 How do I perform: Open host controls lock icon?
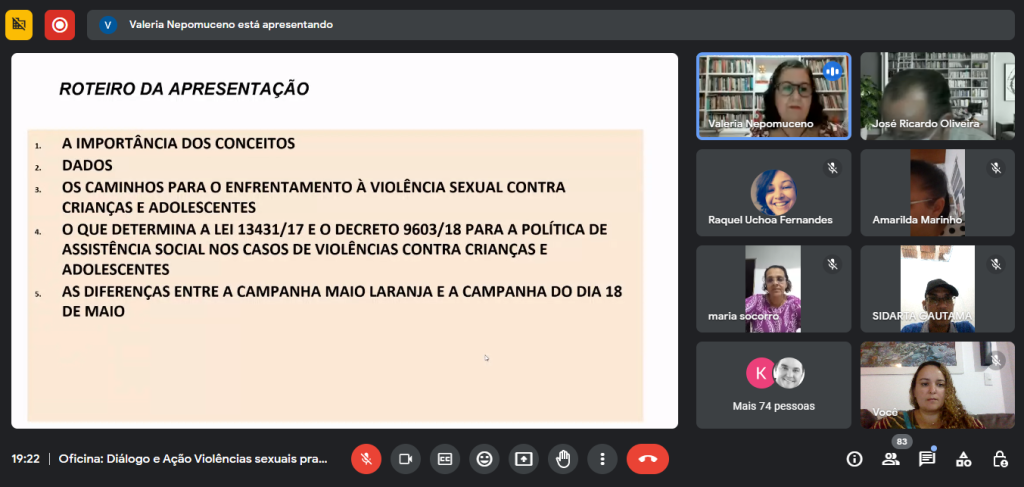pos(999,459)
